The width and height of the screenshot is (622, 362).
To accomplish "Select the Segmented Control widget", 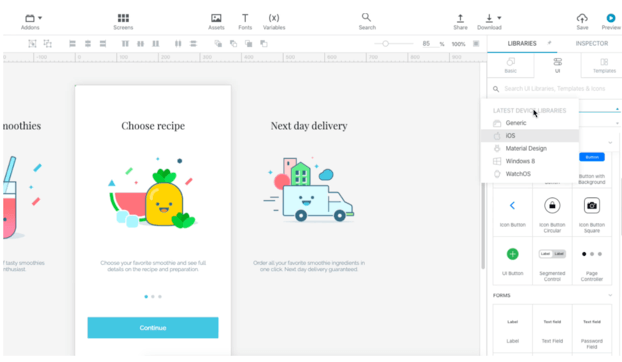I will 552,260.
